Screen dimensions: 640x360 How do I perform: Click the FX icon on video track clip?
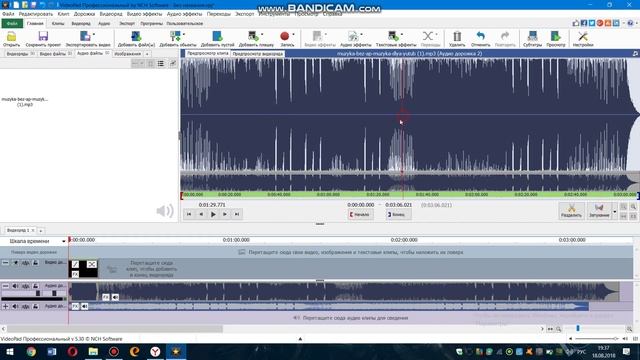tap(75, 274)
